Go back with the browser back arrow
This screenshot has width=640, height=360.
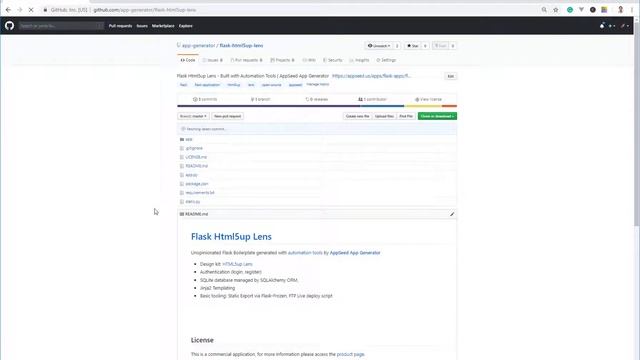(x=8, y=10)
